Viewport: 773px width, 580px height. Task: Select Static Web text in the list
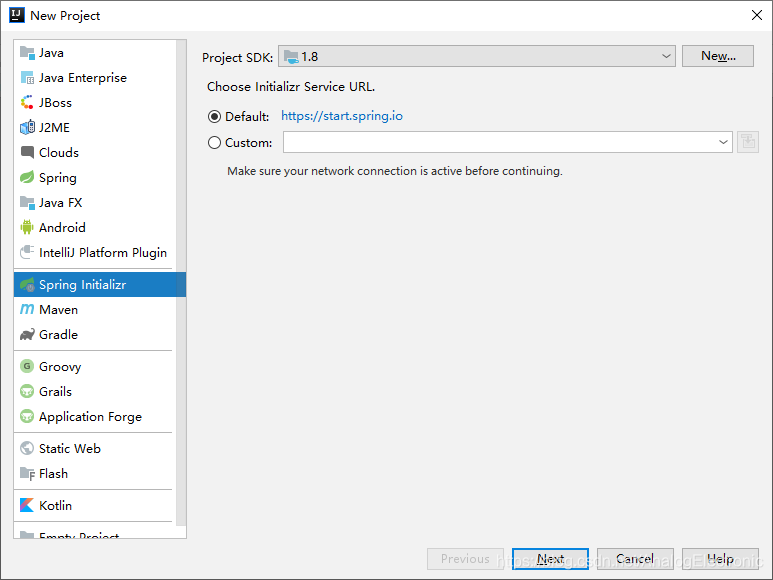pos(70,448)
